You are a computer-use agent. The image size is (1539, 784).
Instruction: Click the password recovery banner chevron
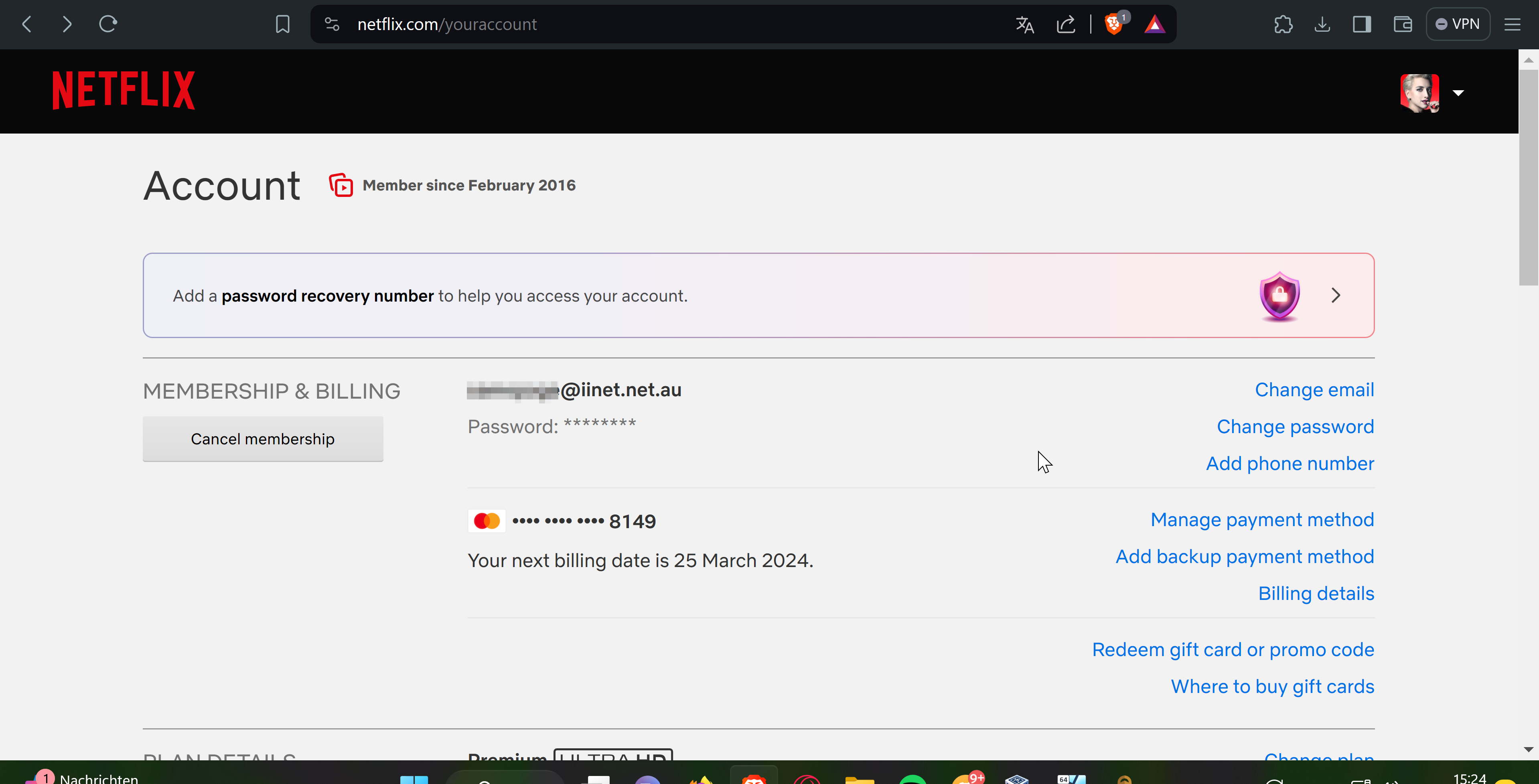[x=1336, y=296]
